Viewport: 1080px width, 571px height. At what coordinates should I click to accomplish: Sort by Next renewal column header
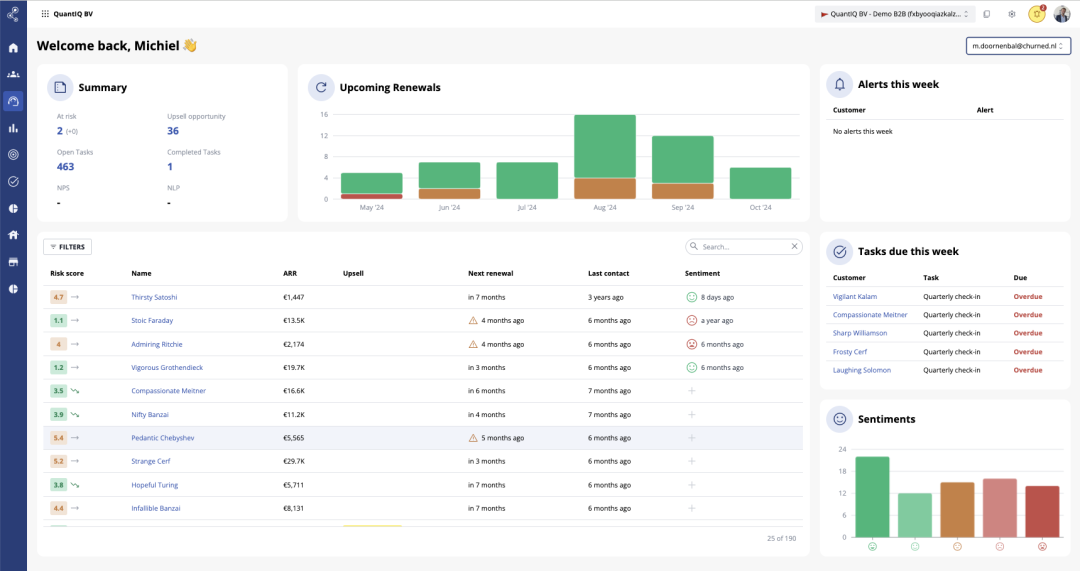coord(490,273)
